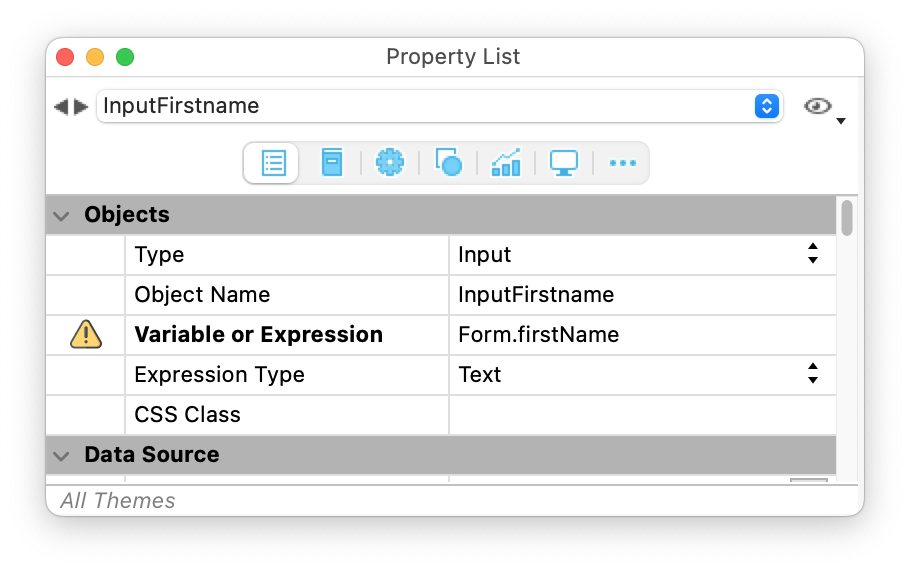Open the Type dropdown showing Input

[812, 255]
